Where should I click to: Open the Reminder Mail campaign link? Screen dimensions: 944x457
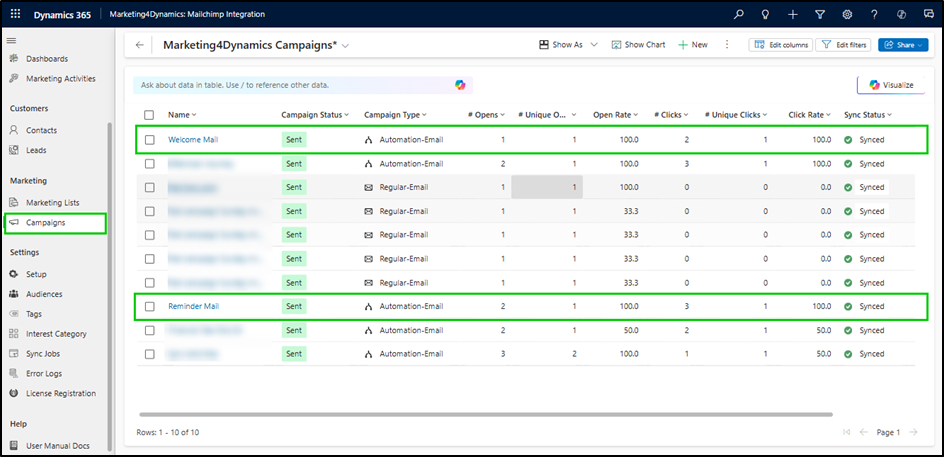[x=193, y=306]
